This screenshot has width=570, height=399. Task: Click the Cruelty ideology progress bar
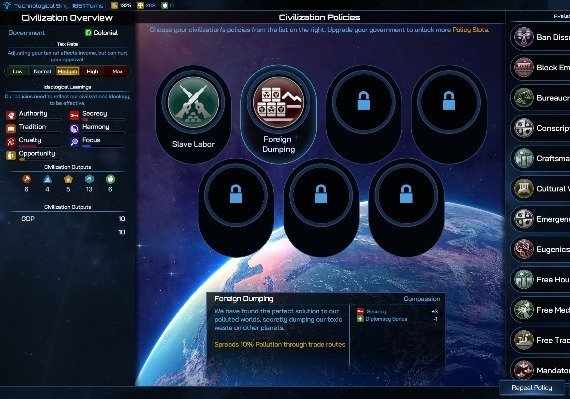click(x=40, y=146)
